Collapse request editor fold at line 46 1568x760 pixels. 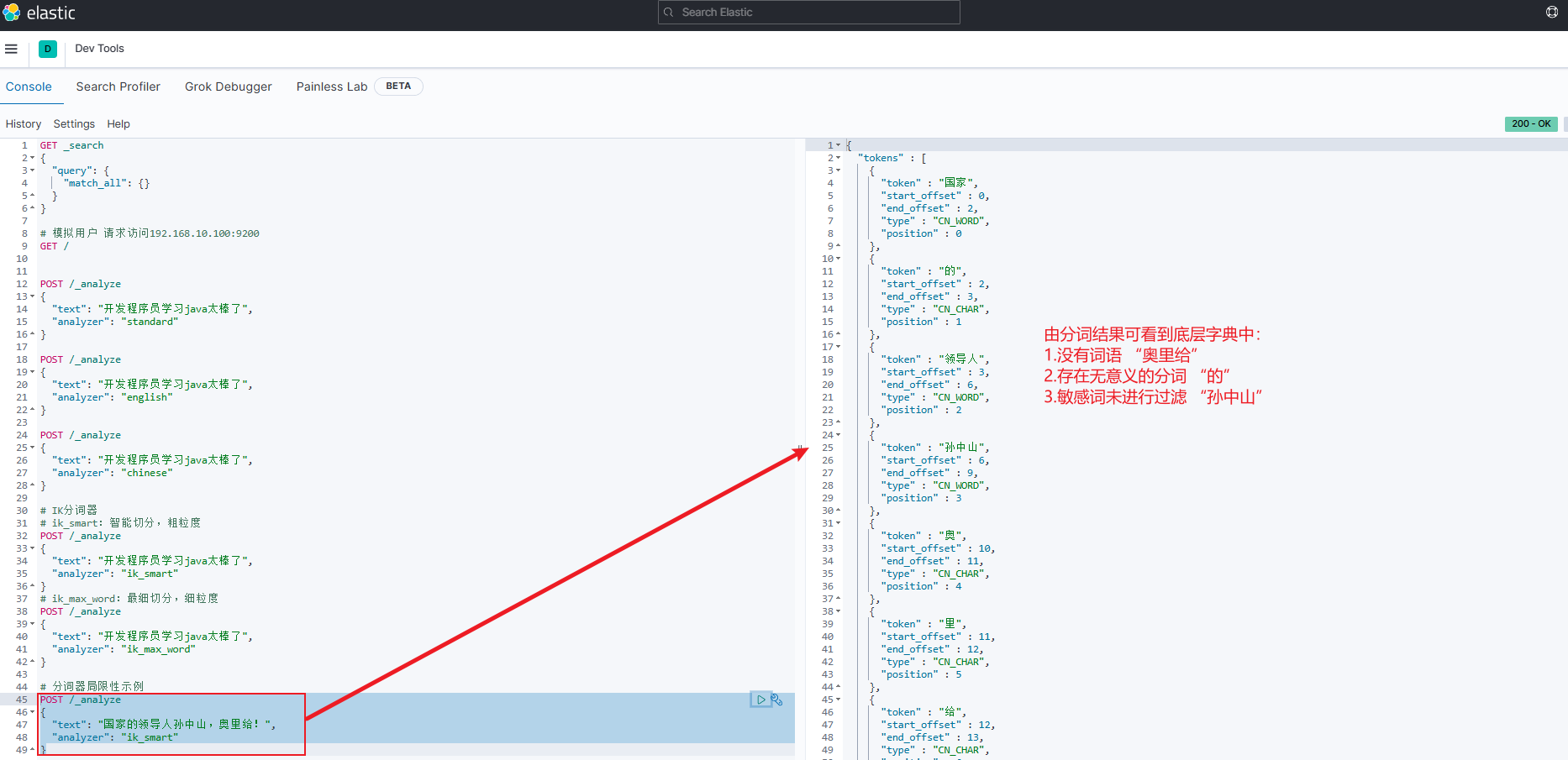[x=33, y=712]
